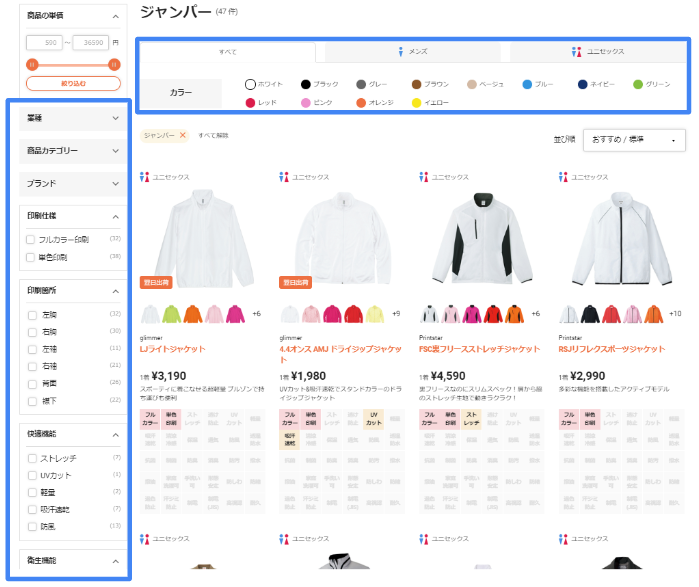Select magenta variant of LJライトジャケット

coord(235,314)
